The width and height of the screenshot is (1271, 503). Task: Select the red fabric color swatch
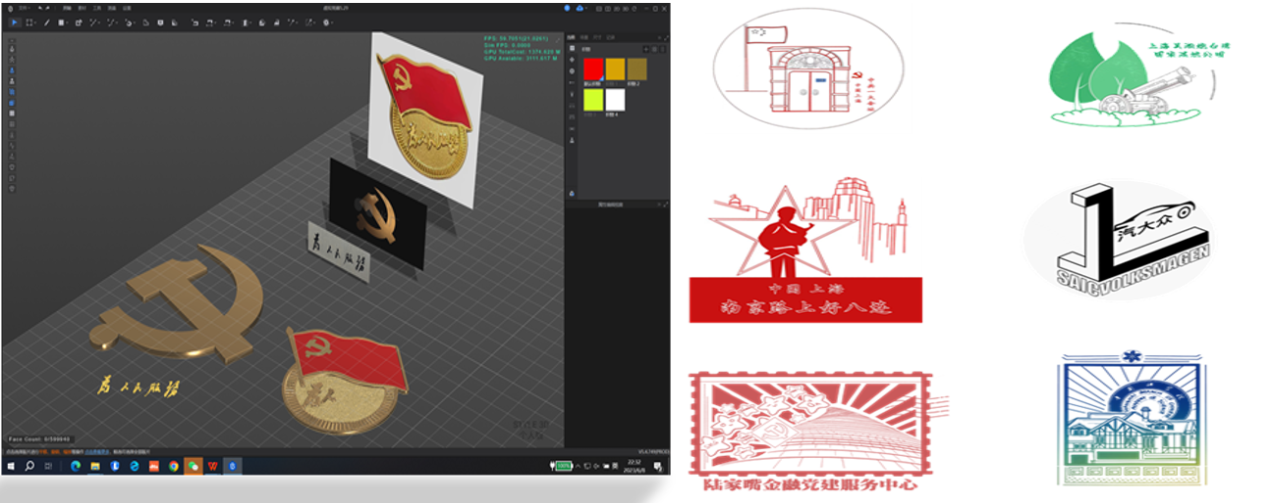[x=592, y=68]
